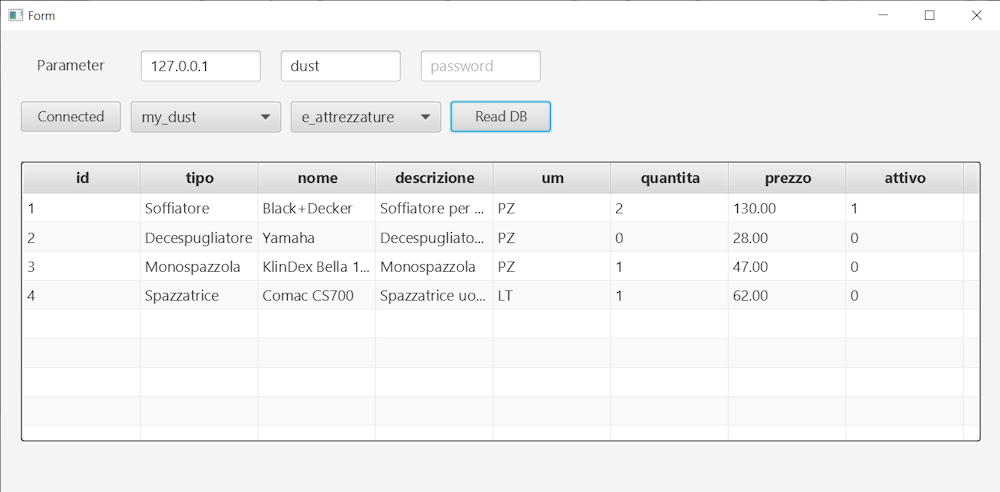Viewport: 1000px width, 492px height.
Task: Click the dust username field
Action: click(x=340, y=66)
